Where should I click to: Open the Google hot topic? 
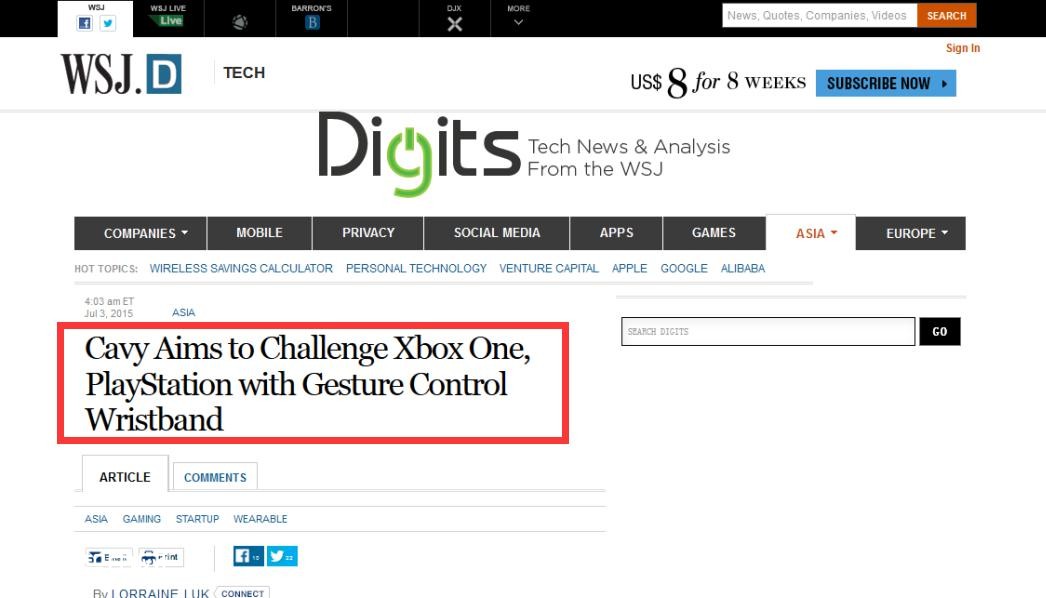tap(684, 268)
